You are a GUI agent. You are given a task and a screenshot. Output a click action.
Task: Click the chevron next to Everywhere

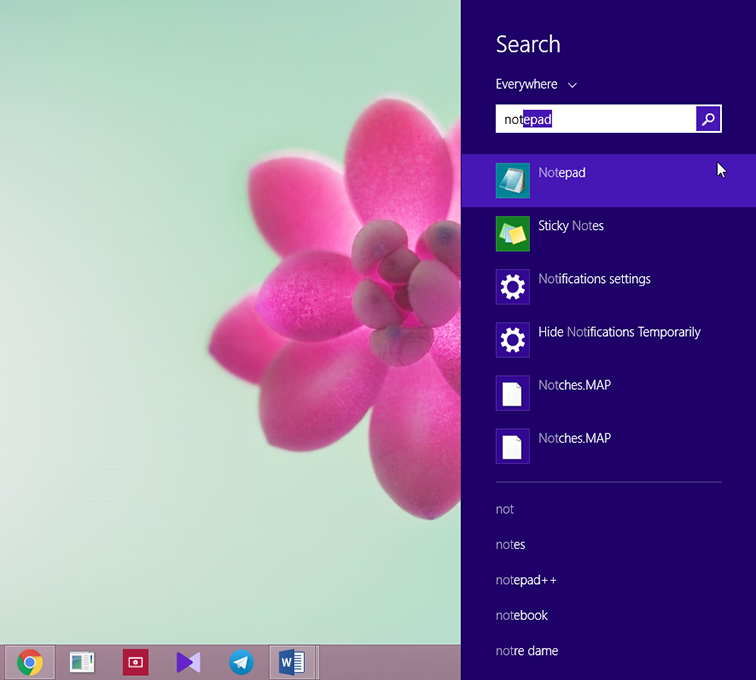(x=572, y=85)
